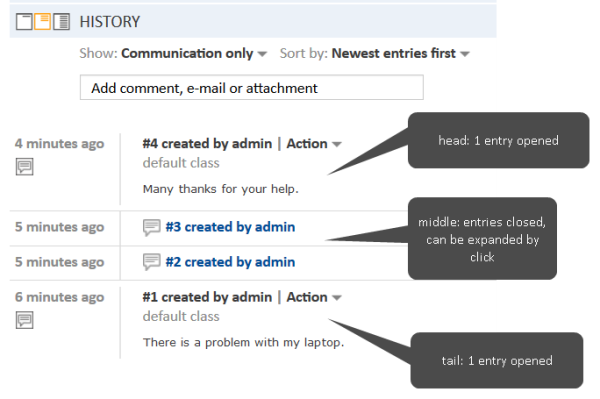
Task: Click #1 created by admin heading
Action: pos(207,297)
